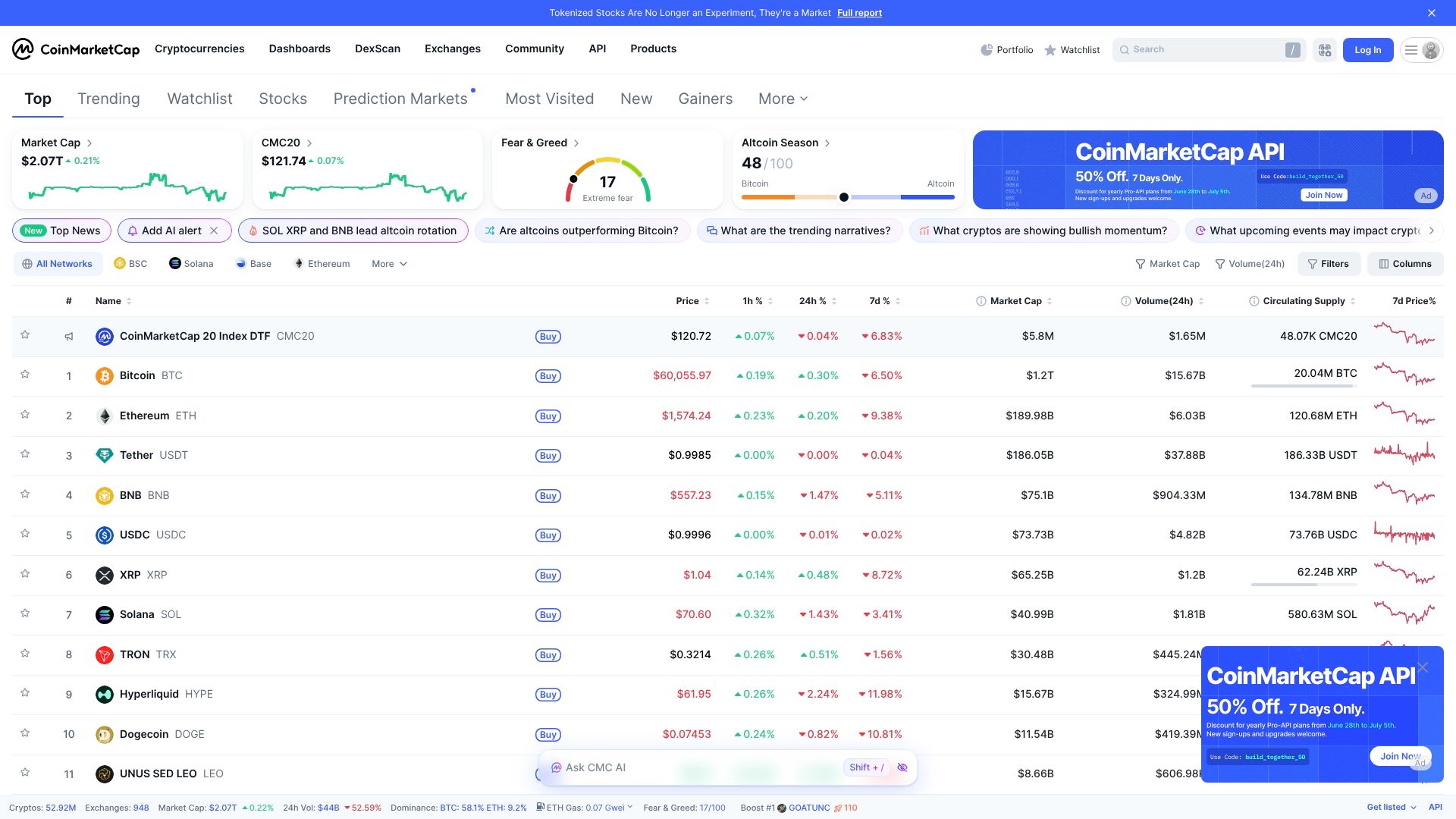This screenshot has height=819, width=1456.
Task: Expand the More tabs dropdown
Action: 783,99
